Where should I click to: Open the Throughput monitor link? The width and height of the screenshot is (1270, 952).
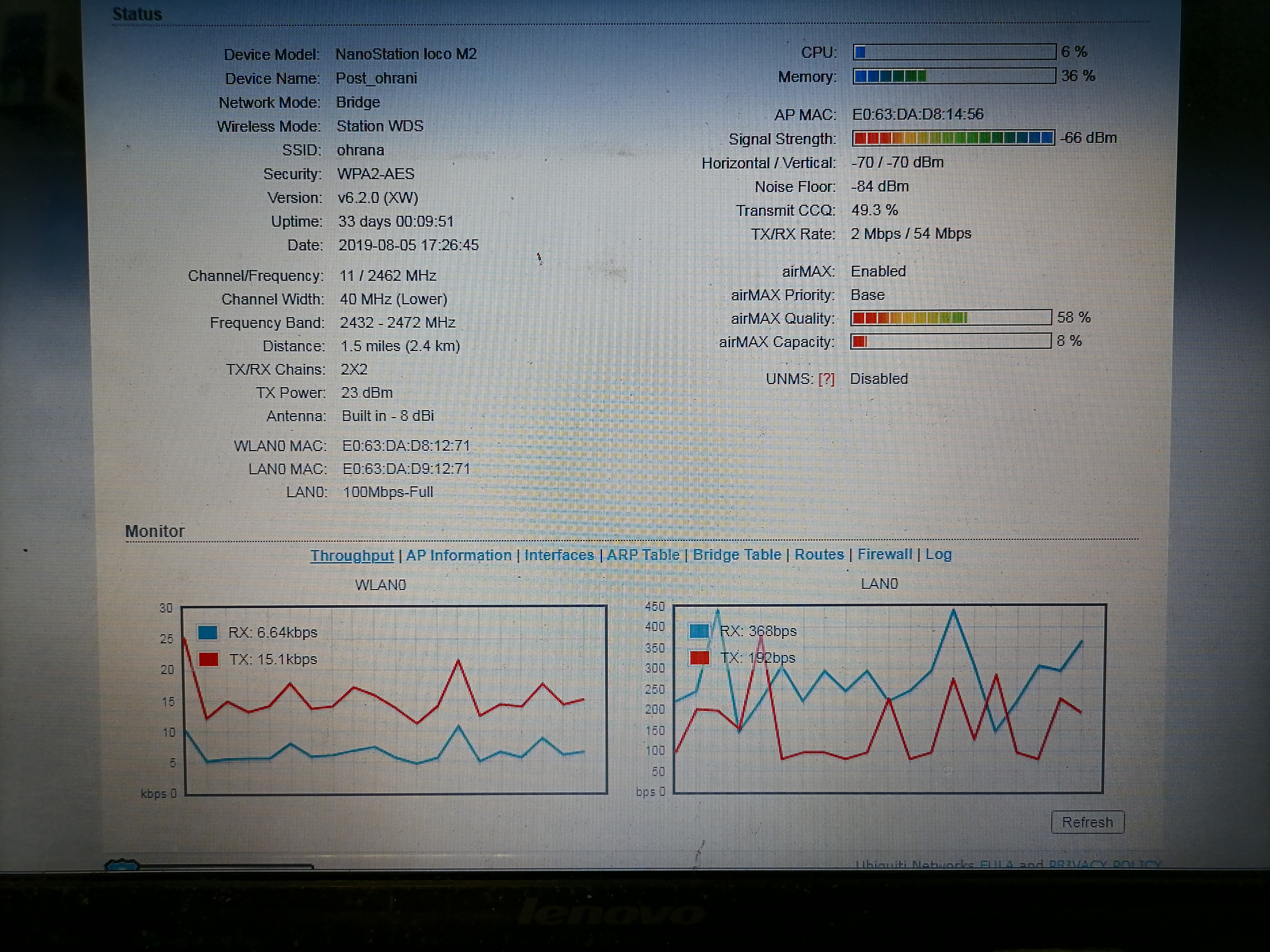pos(352,555)
